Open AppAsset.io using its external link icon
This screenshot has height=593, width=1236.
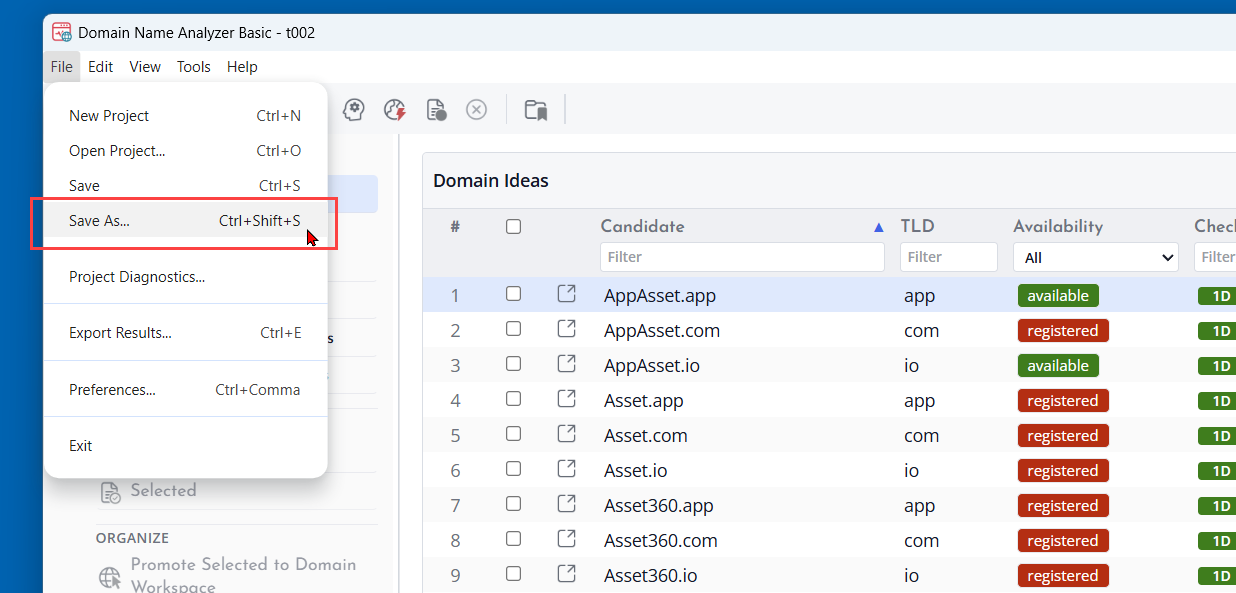tap(566, 364)
